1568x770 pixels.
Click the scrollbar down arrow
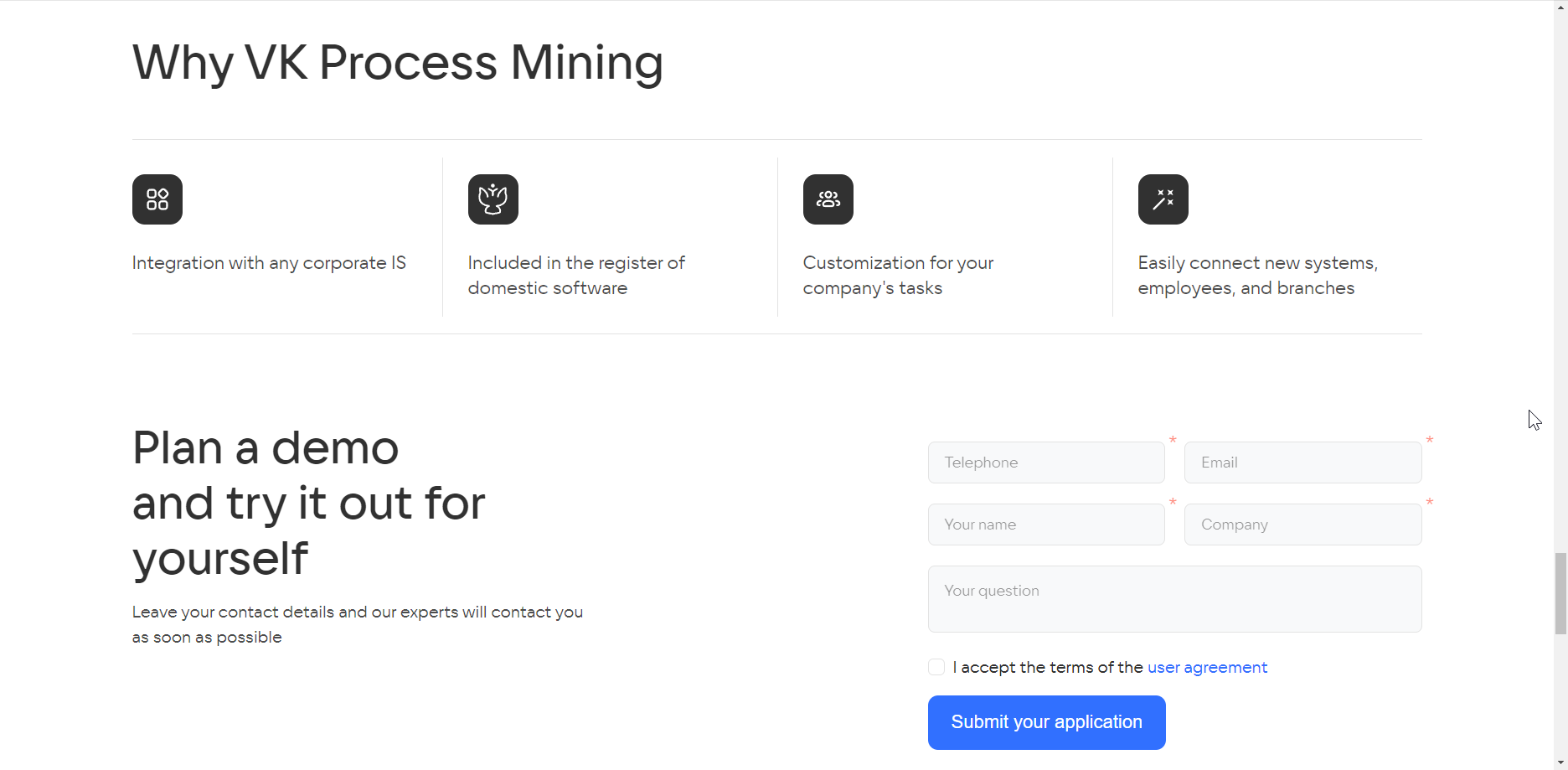[1560, 762]
